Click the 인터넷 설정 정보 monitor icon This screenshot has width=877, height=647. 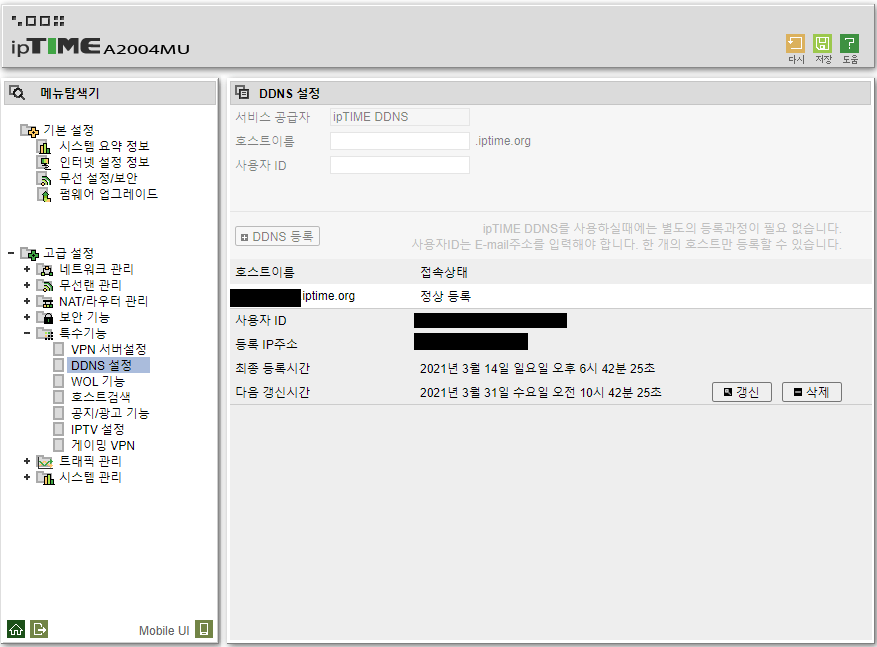pos(44,163)
